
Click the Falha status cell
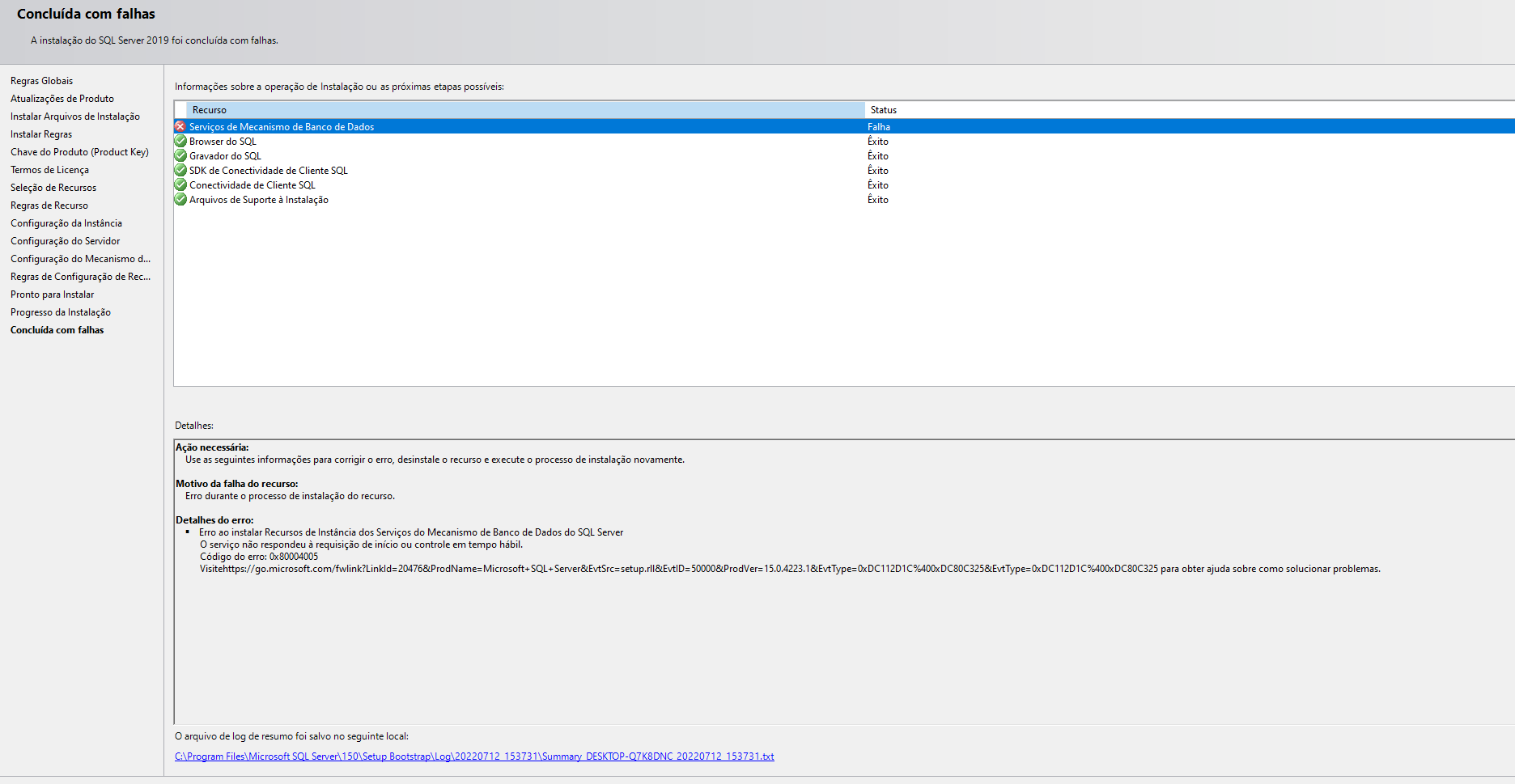[x=879, y=127]
